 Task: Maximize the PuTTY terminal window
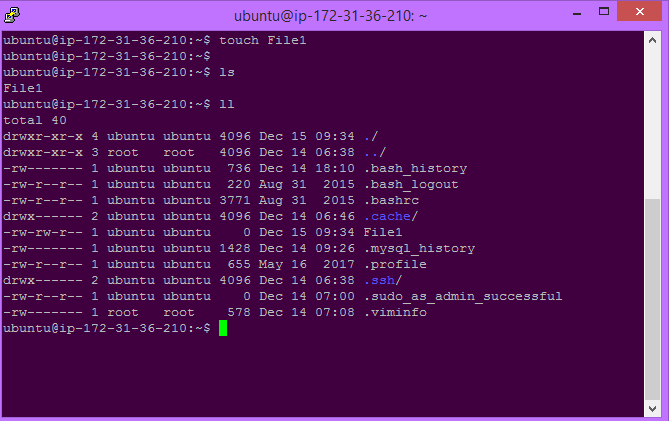click(604, 12)
